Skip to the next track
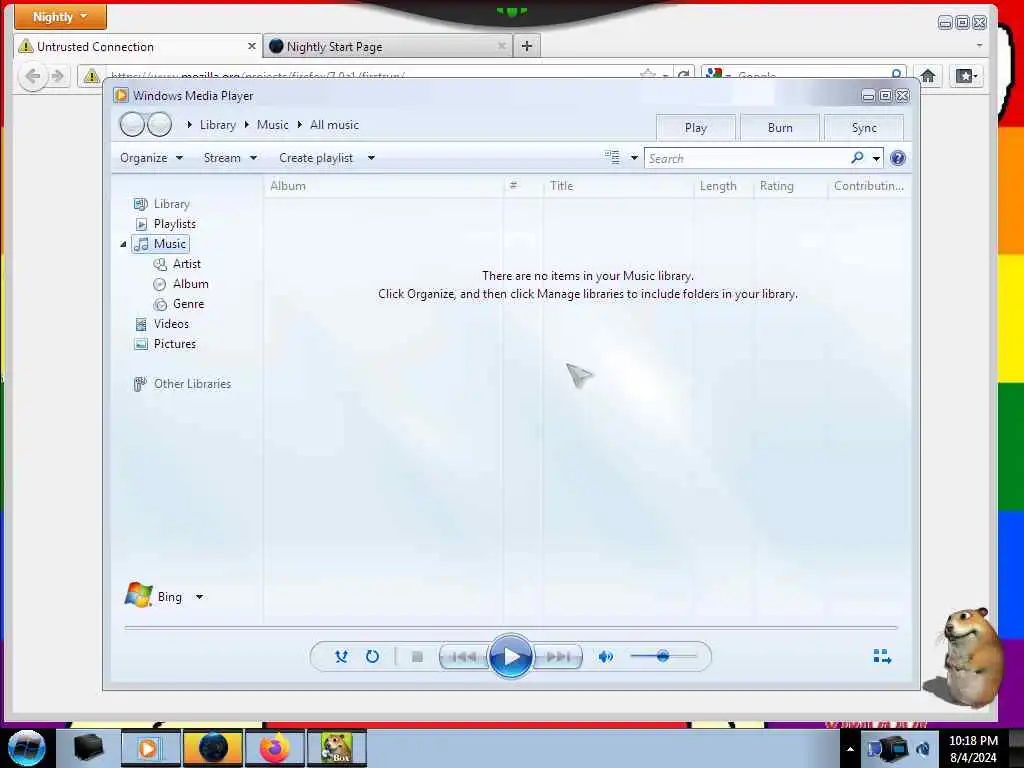 (558, 656)
